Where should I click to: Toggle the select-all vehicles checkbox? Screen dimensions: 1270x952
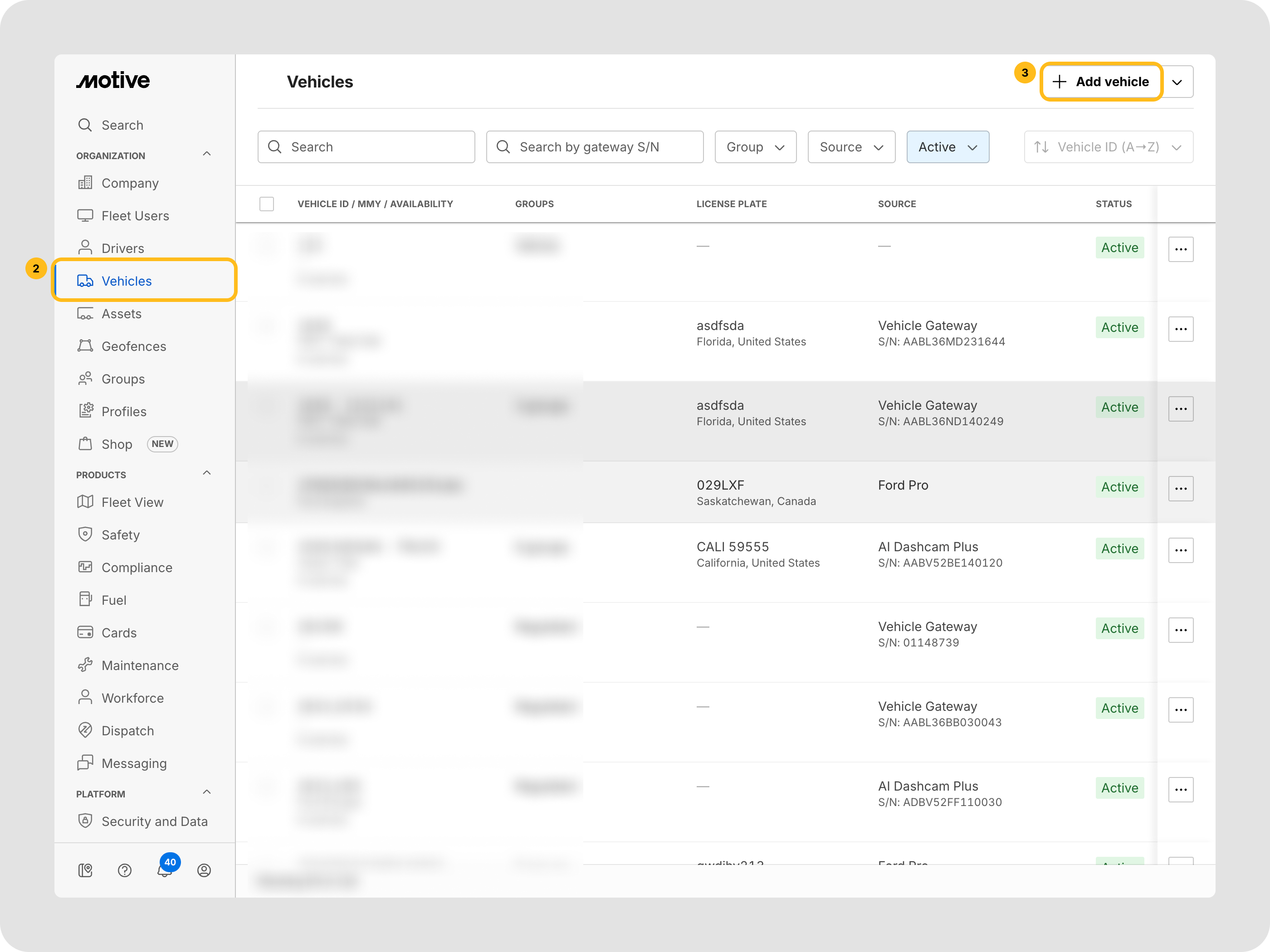266,204
